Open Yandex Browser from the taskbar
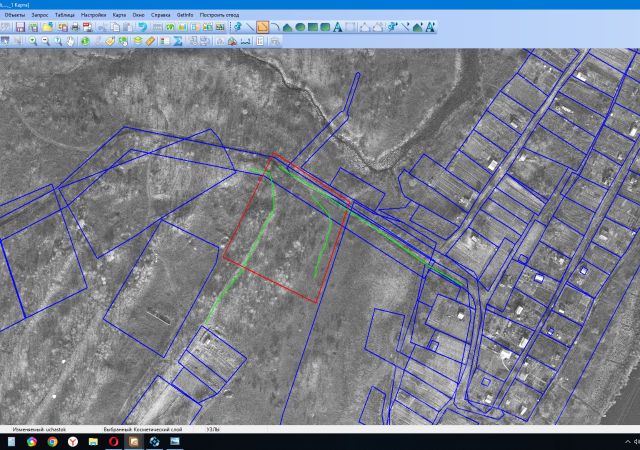Viewport: 640px width, 450px height. pyautogui.click(x=73, y=441)
